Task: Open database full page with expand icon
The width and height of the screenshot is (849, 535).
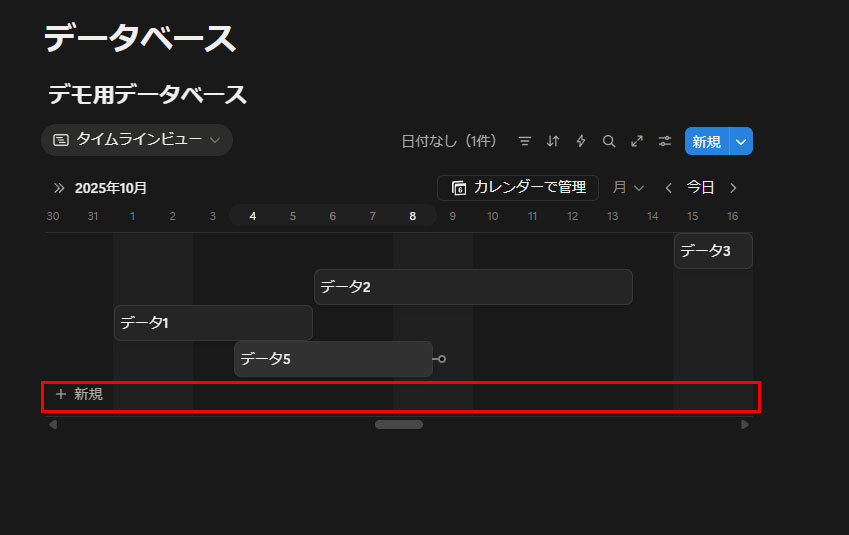Action: [636, 142]
